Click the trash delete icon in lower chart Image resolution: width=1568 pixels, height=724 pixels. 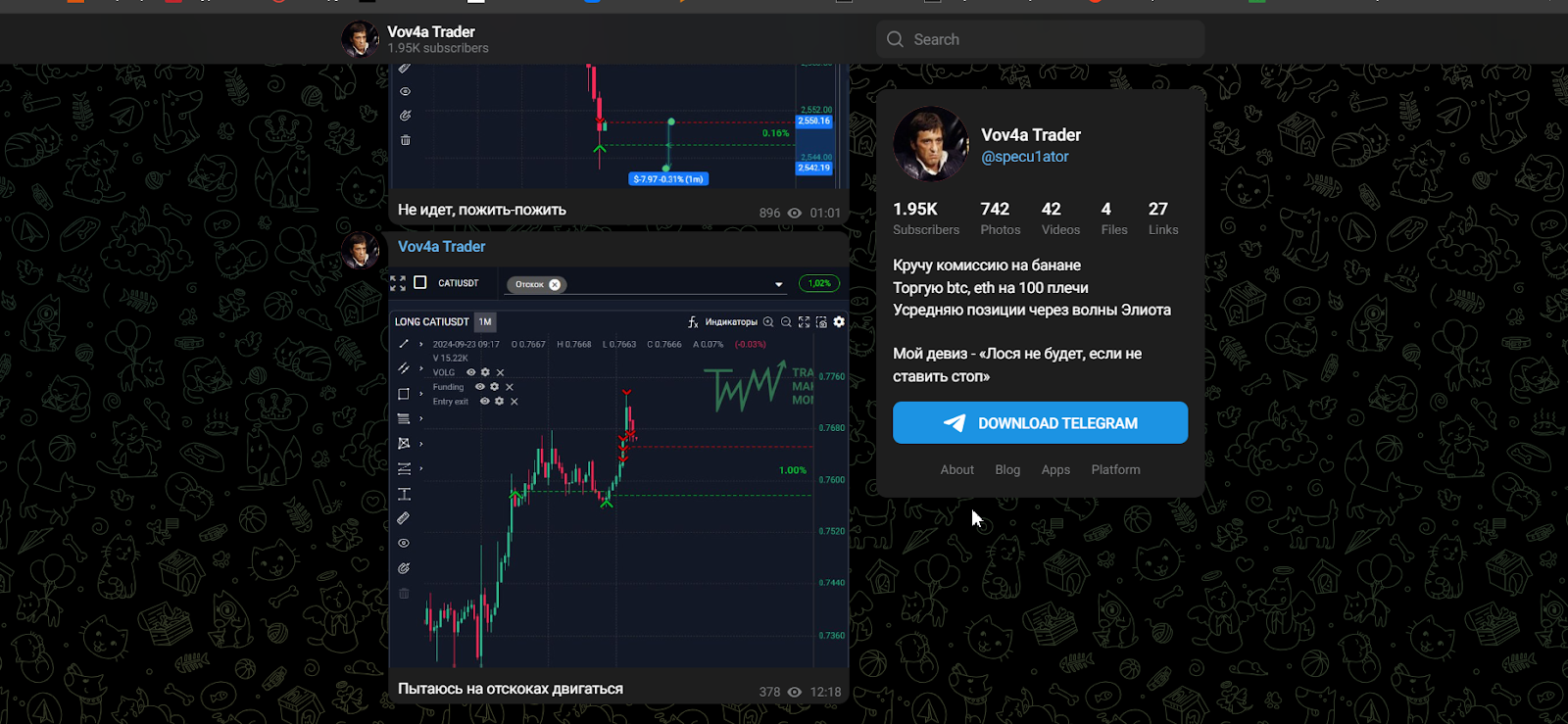[404, 594]
